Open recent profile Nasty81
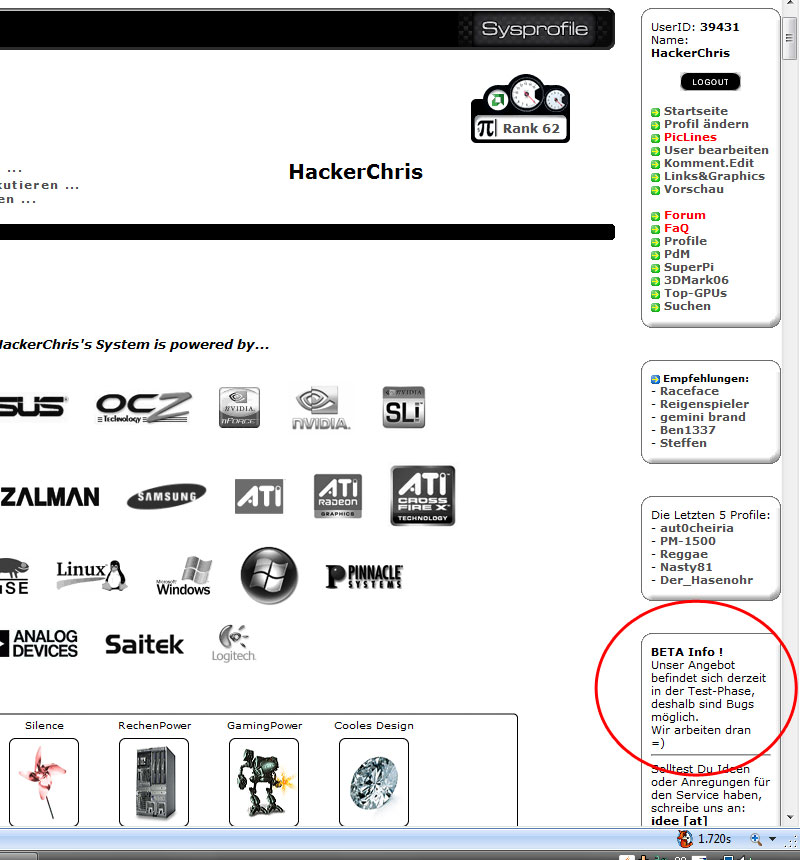Image resolution: width=800 pixels, height=860 pixels. [686, 567]
